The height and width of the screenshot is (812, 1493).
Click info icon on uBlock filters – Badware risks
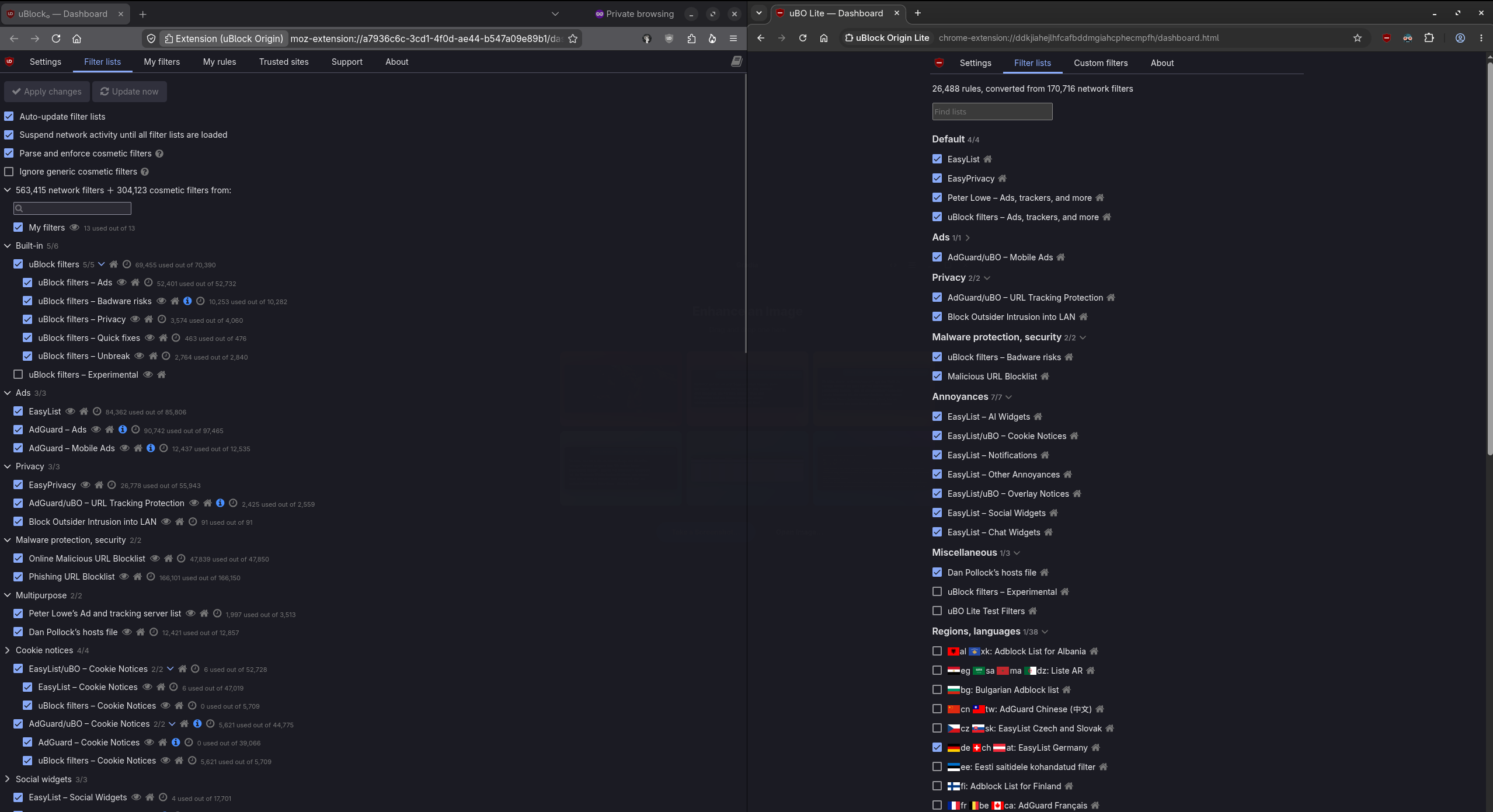click(x=187, y=301)
